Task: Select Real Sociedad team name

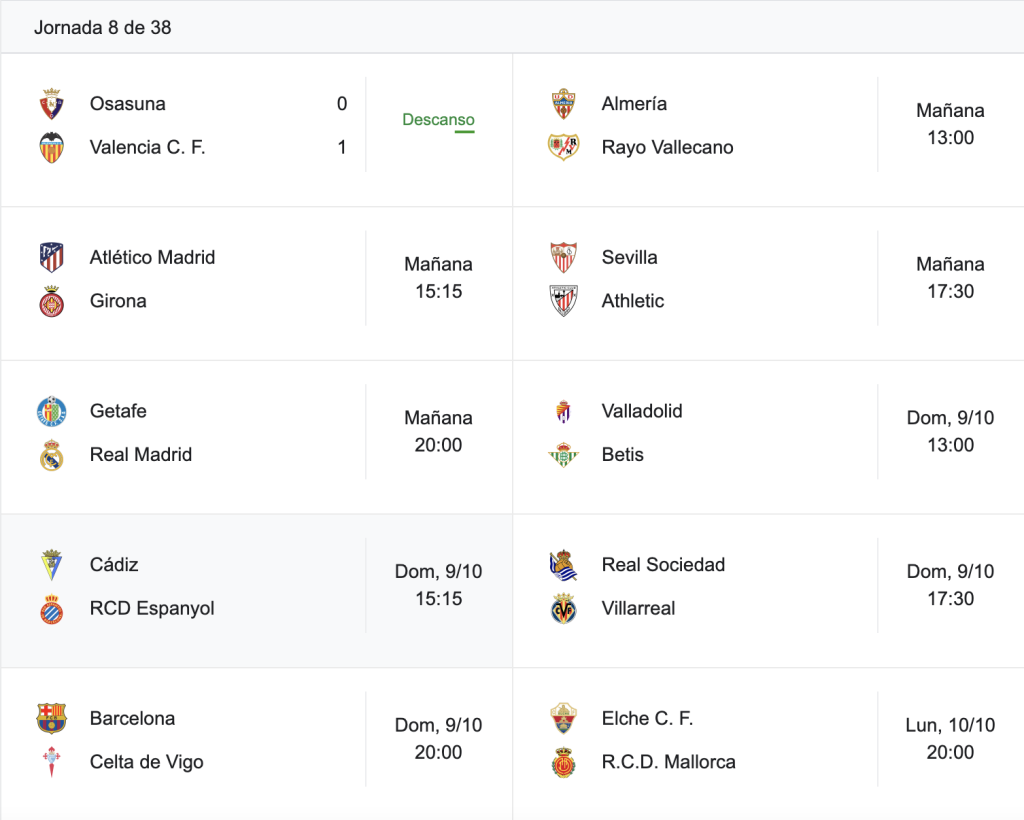Action: (x=664, y=565)
